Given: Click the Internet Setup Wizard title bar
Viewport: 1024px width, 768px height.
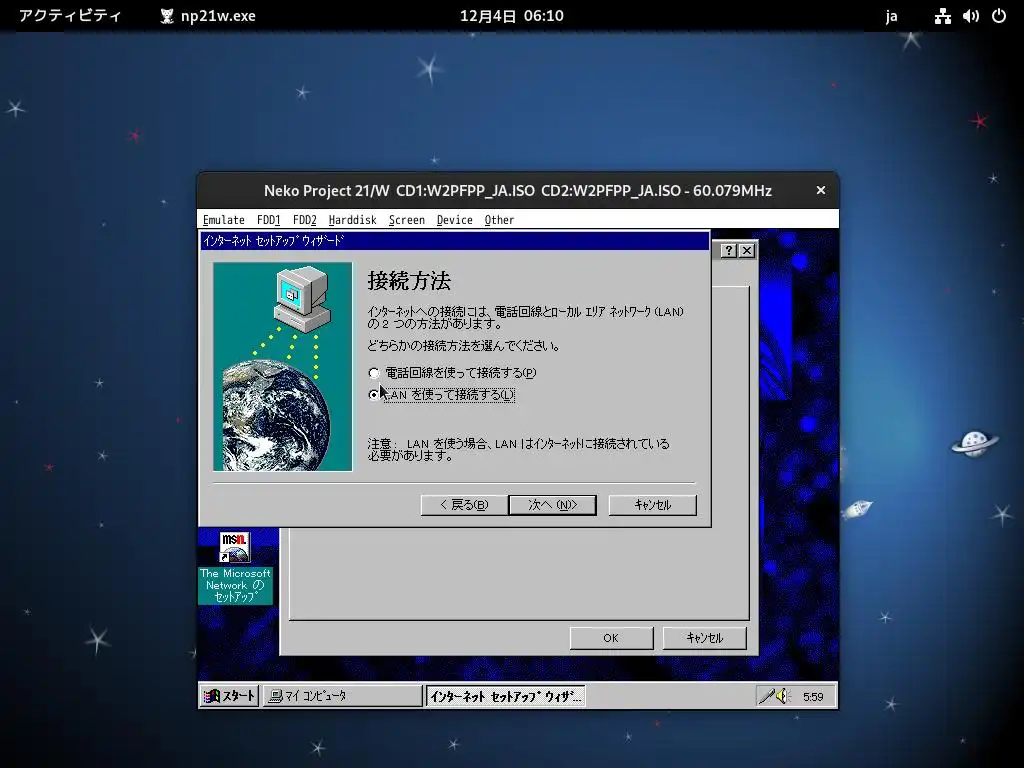Looking at the screenshot, I should point(455,240).
